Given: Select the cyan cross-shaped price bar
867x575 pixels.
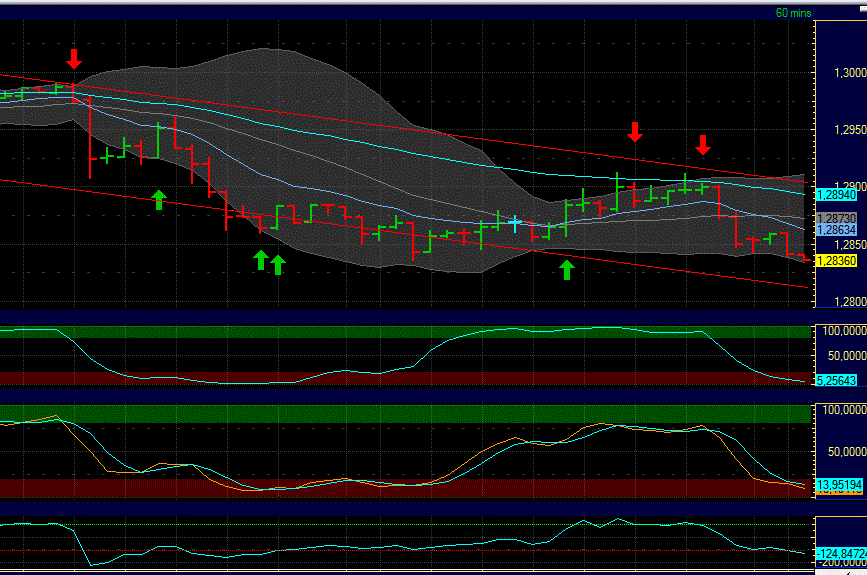Looking at the screenshot, I should (x=515, y=223).
